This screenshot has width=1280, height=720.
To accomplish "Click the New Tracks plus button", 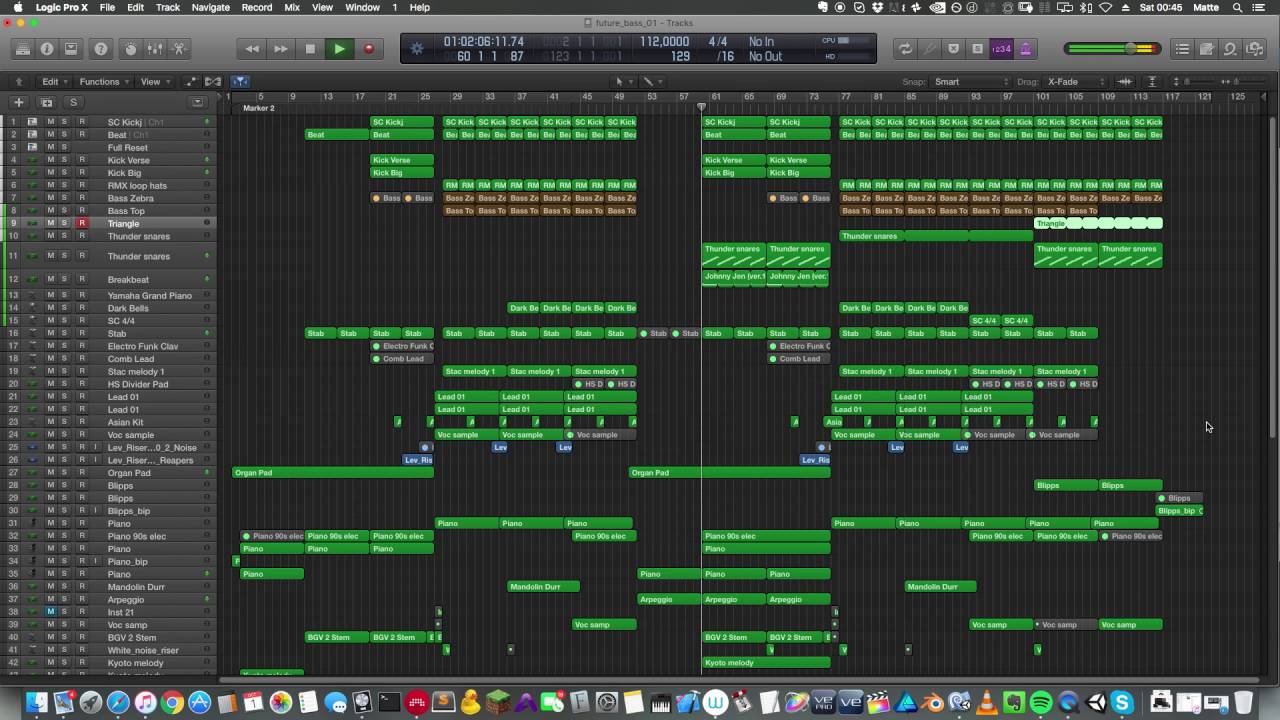I will [18, 102].
